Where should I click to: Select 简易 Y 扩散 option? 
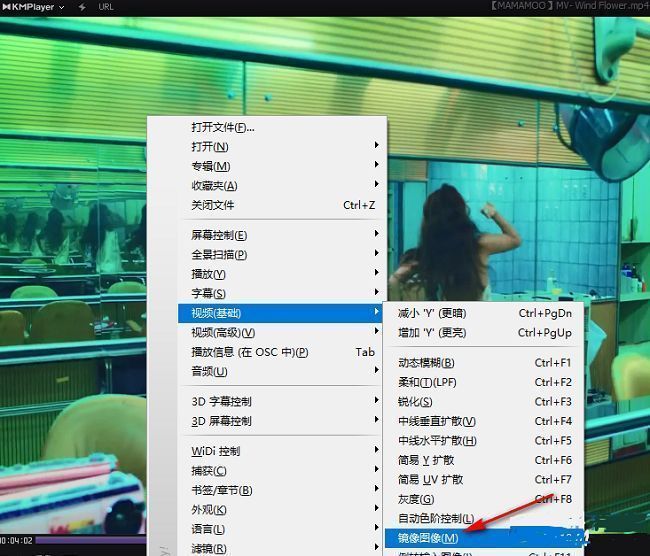[484, 461]
